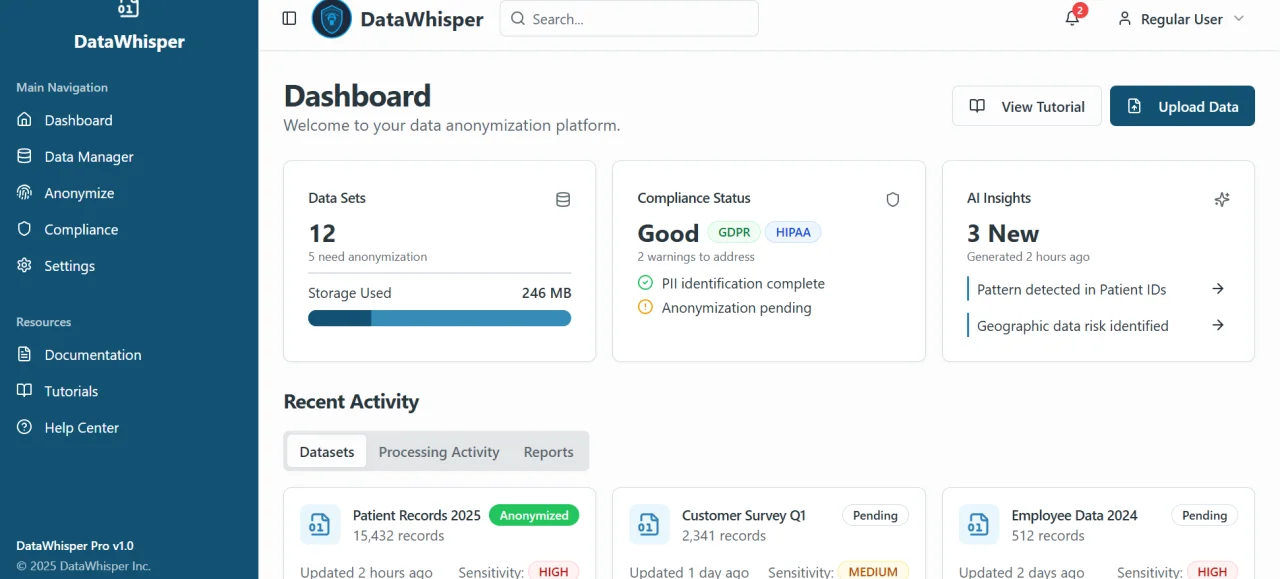Screen dimensions: 1280x579
Task: Click the Upload Data button
Action: tap(1182, 106)
